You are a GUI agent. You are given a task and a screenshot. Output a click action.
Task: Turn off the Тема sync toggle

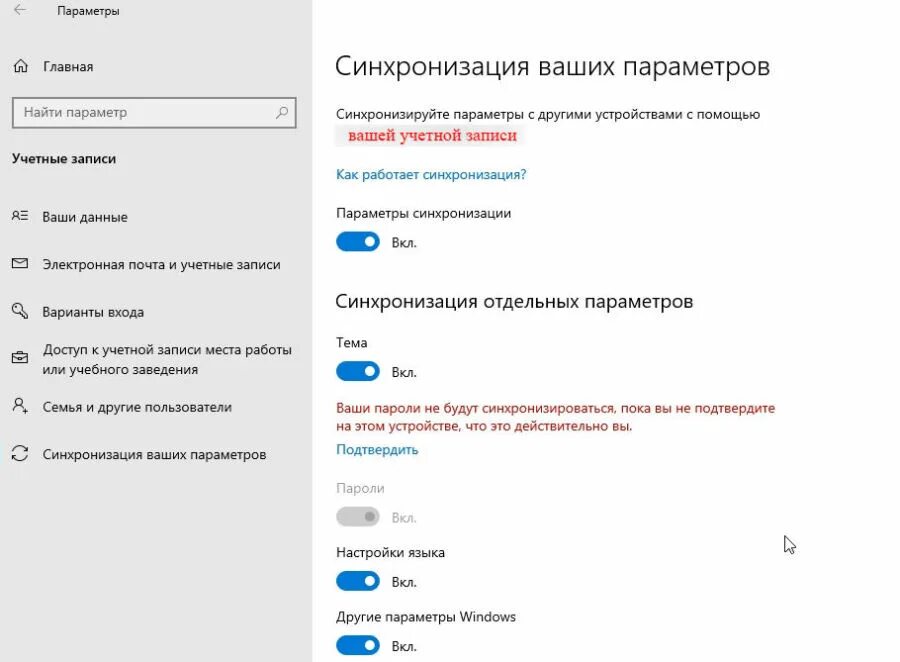358,371
